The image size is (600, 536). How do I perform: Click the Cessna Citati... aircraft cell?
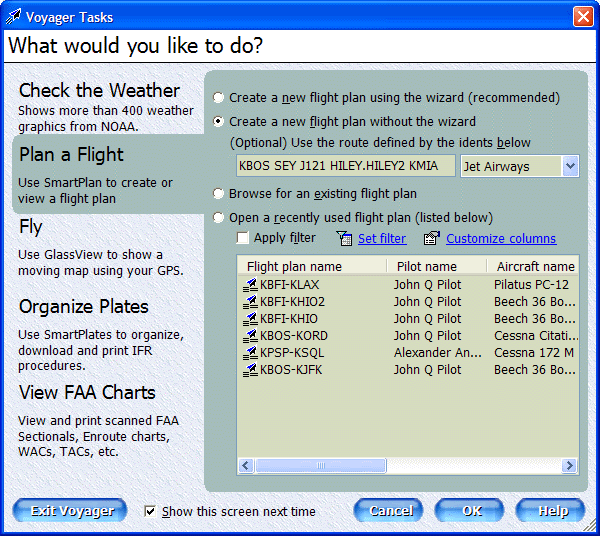536,336
